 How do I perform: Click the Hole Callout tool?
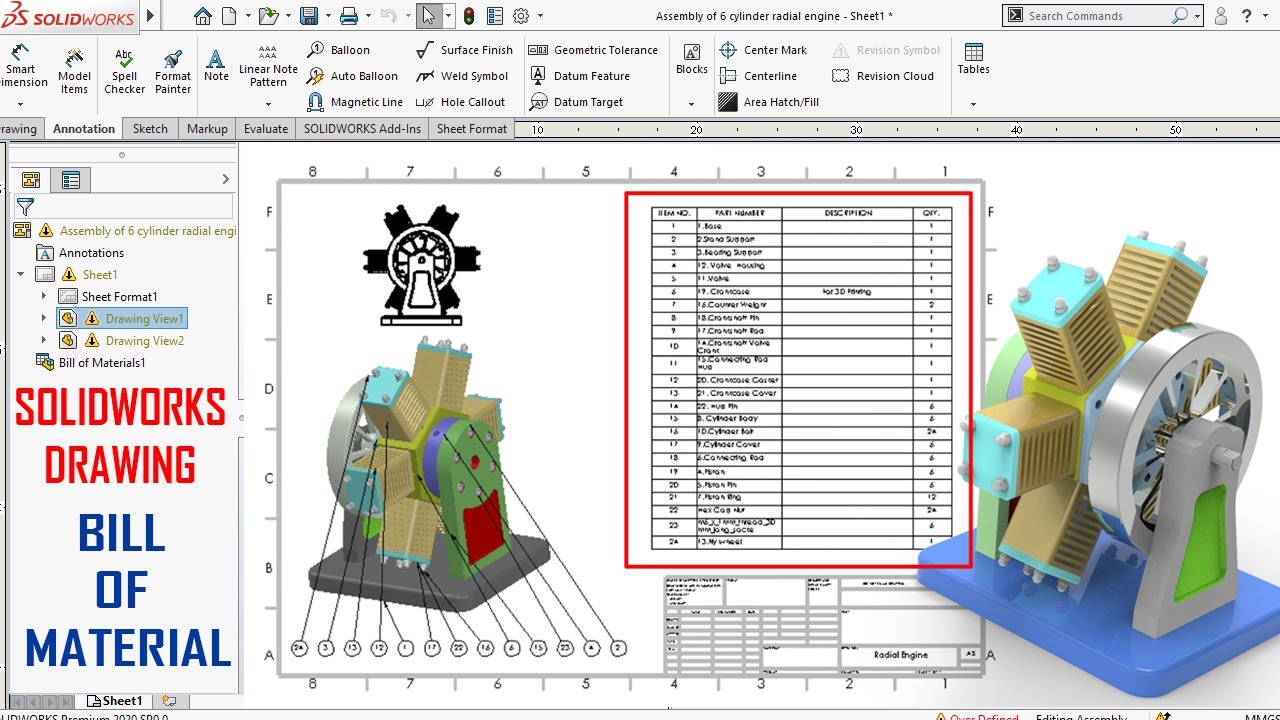(x=460, y=102)
